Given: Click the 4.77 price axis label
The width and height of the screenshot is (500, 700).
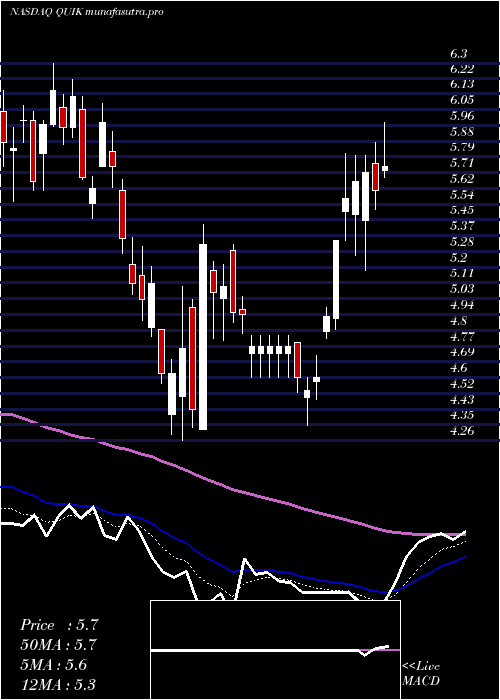Looking at the screenshot, I should [462, 336].
